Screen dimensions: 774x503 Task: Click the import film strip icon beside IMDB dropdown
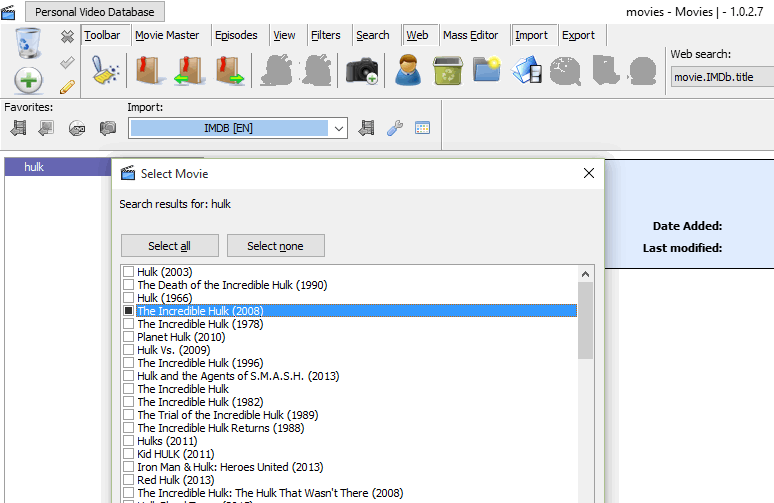click(366, 128)
